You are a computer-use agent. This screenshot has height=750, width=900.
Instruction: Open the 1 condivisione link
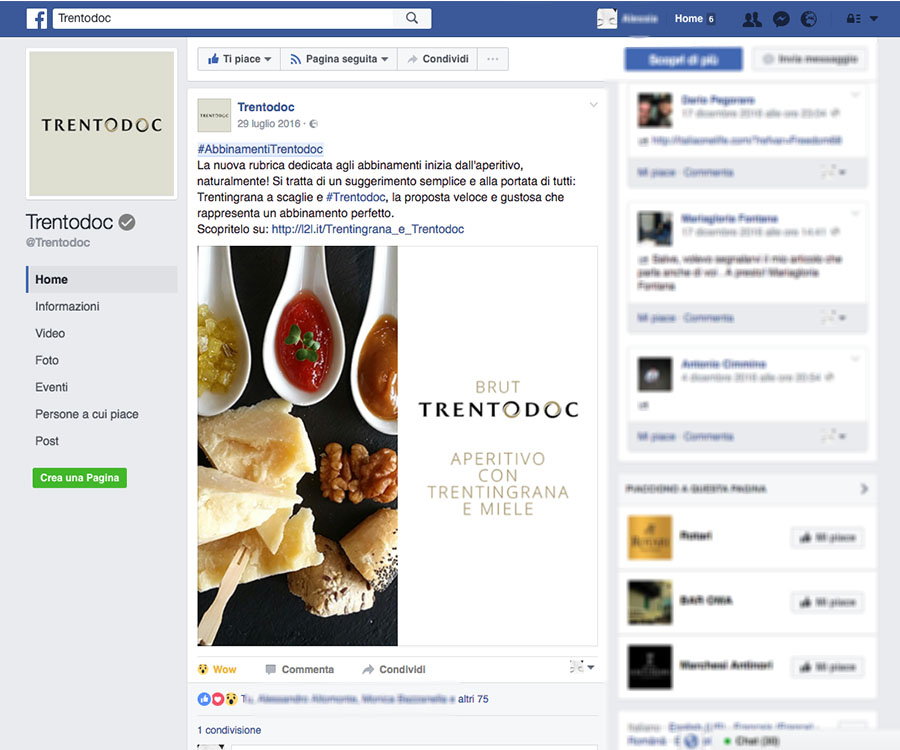[x=229, y=730]
